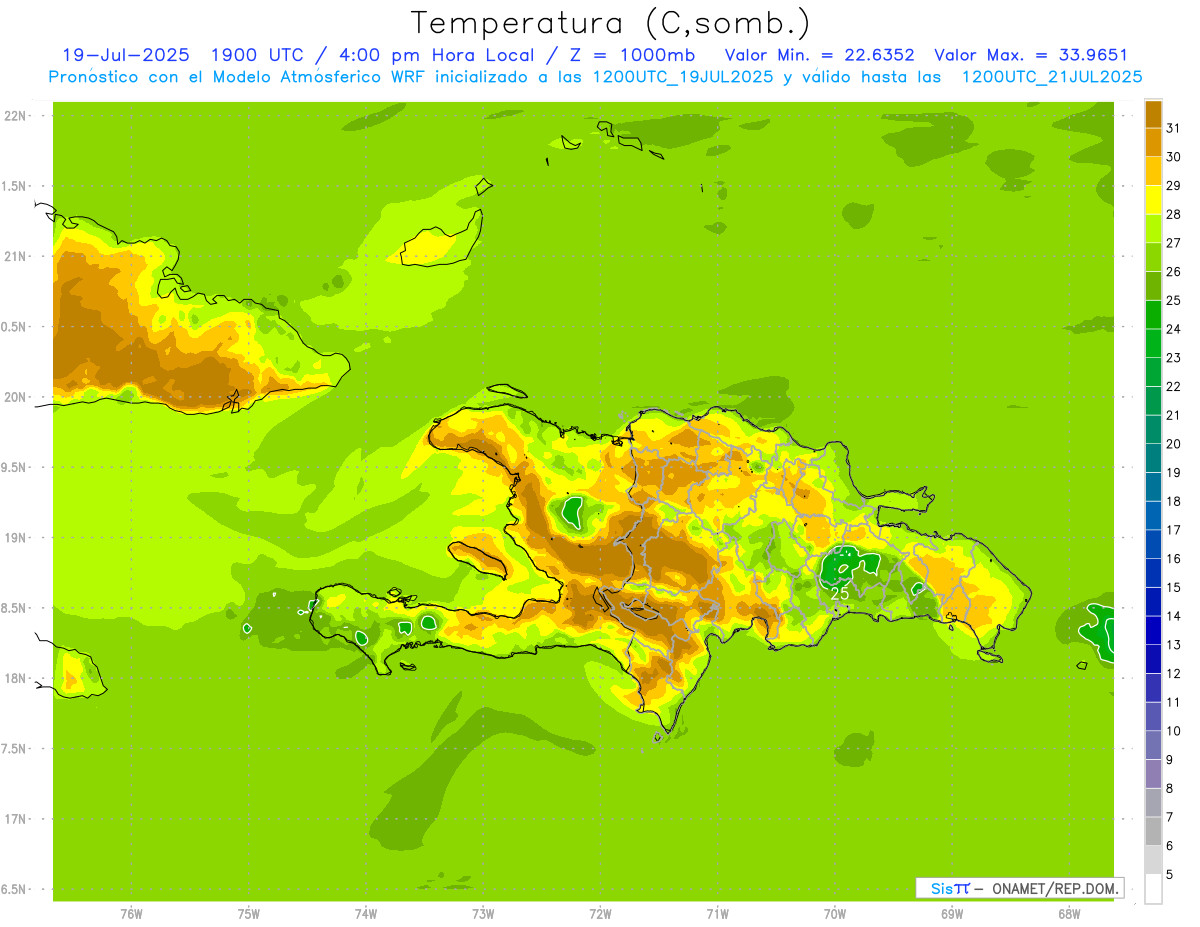Click the legend label "16"

click(1174, 559)
